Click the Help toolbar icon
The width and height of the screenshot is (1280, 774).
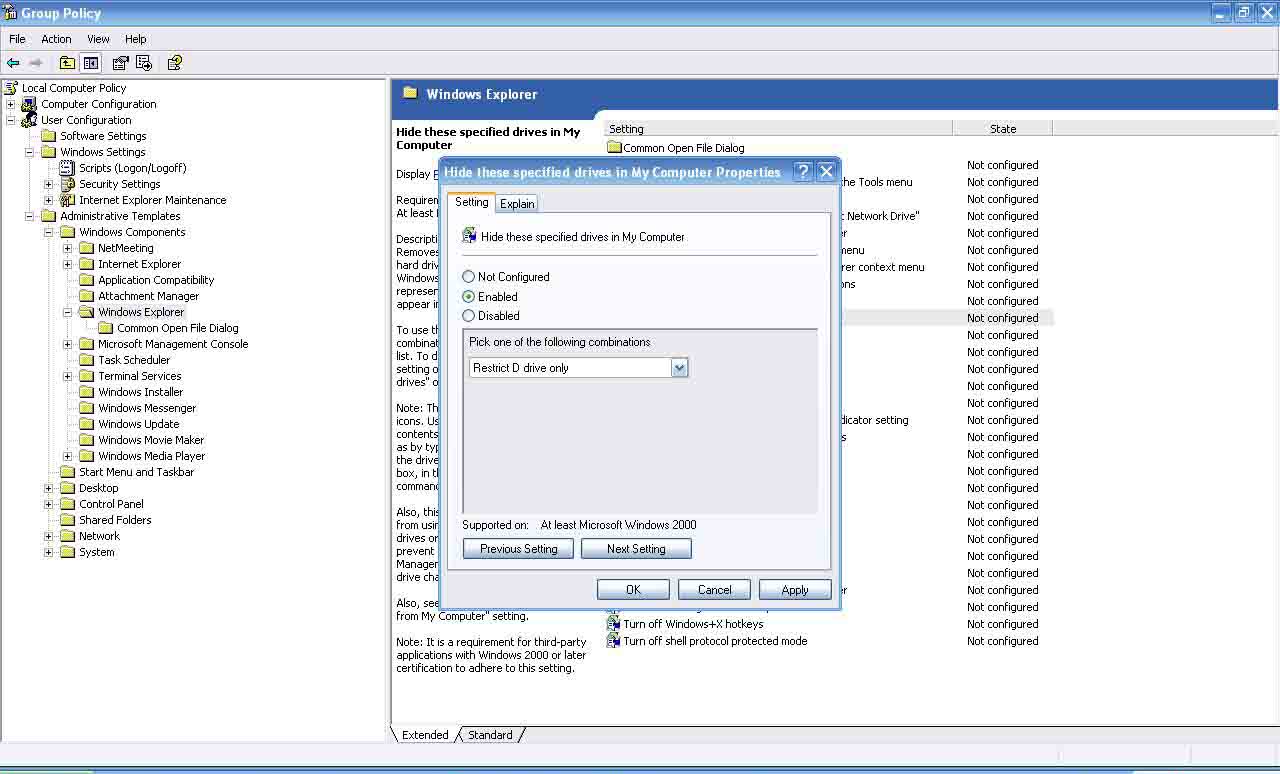174,63
